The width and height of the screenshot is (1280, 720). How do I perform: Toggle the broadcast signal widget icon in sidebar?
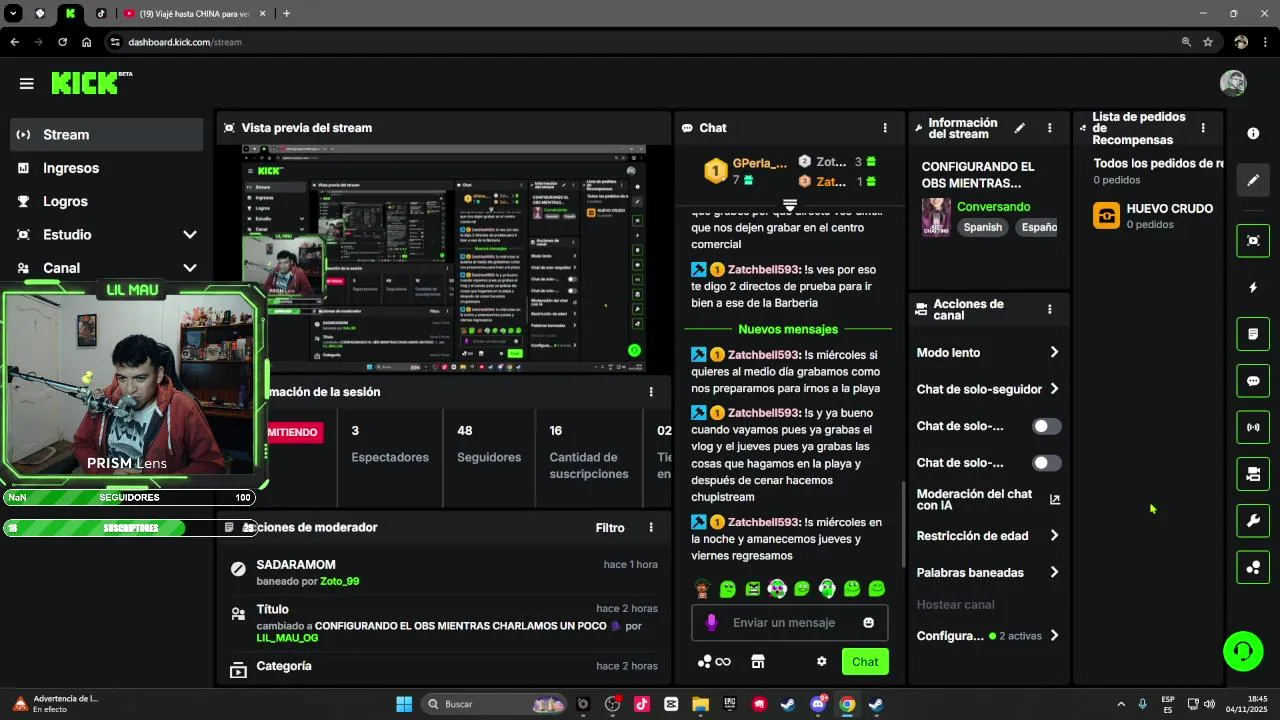(x=1253, y=428)
